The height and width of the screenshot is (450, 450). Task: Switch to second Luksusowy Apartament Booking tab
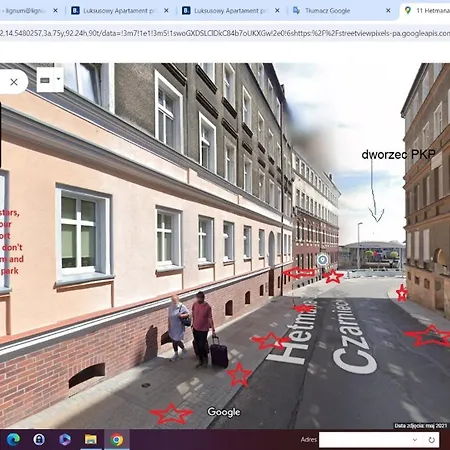coord(230,11)
